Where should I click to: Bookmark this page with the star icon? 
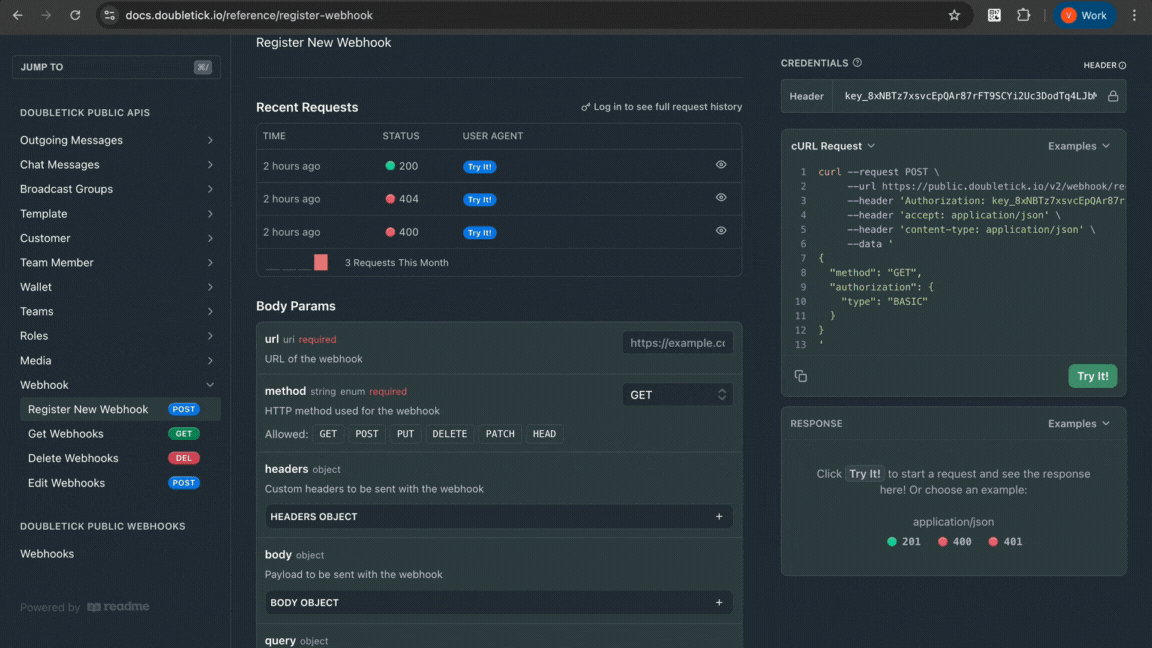click(x=954, y=15)
